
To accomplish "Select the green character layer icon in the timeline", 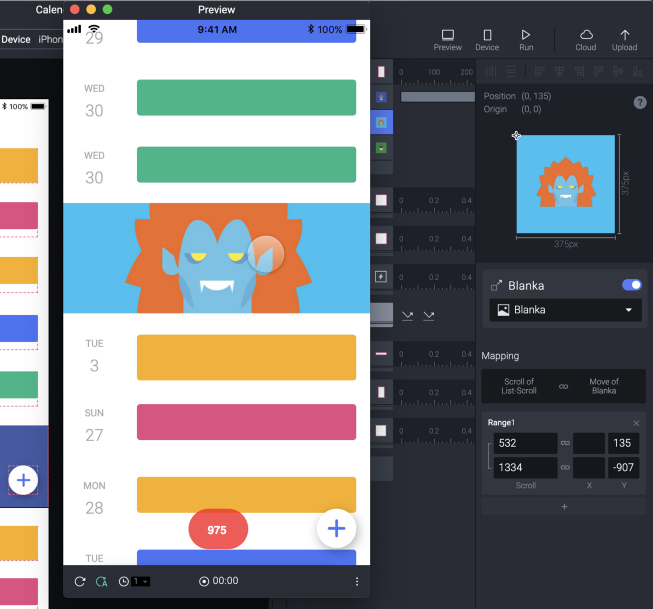I will 381,148.
